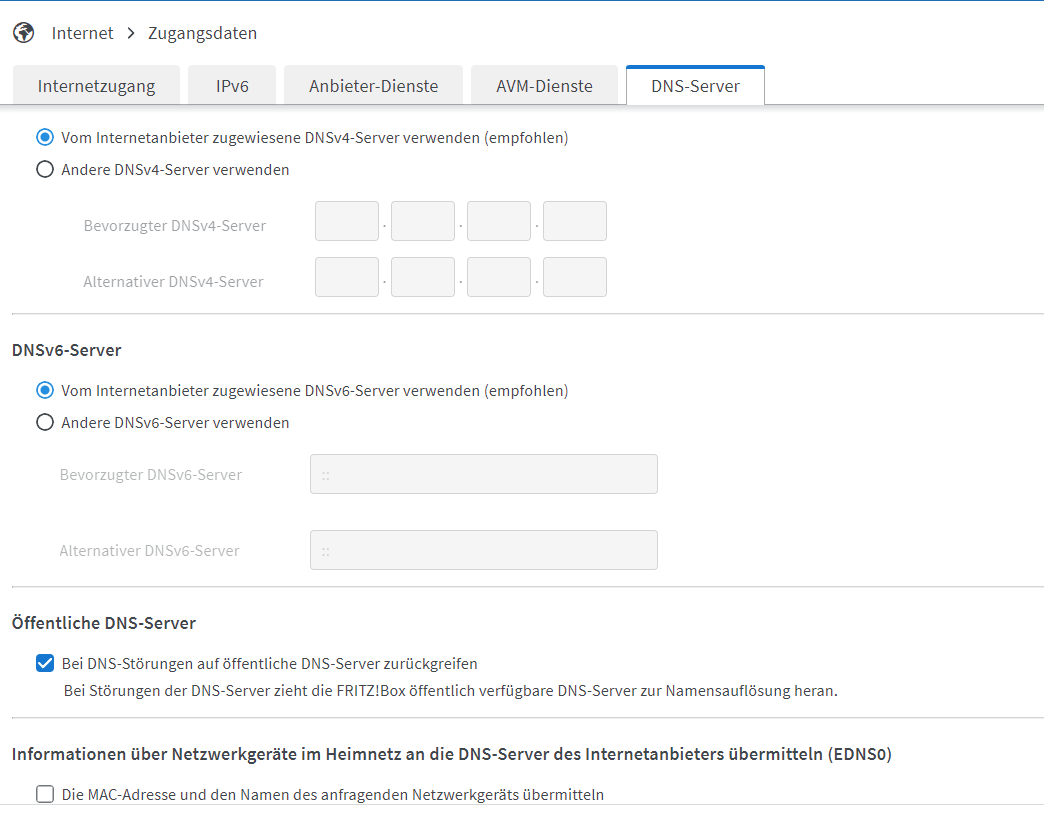Click the 'DNSv6-Server' section heading

(x=67, y=350)
